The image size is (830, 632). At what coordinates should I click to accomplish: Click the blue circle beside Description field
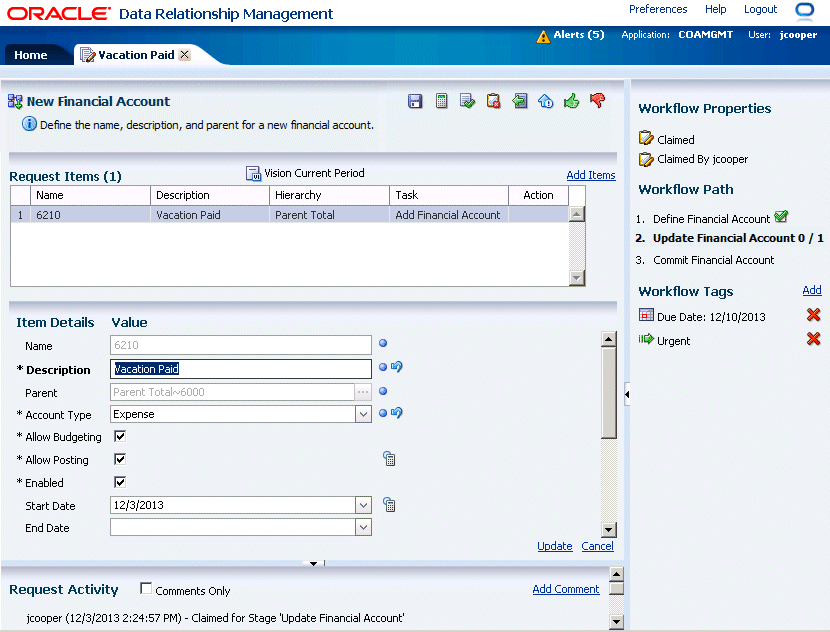tap(383, 367)
